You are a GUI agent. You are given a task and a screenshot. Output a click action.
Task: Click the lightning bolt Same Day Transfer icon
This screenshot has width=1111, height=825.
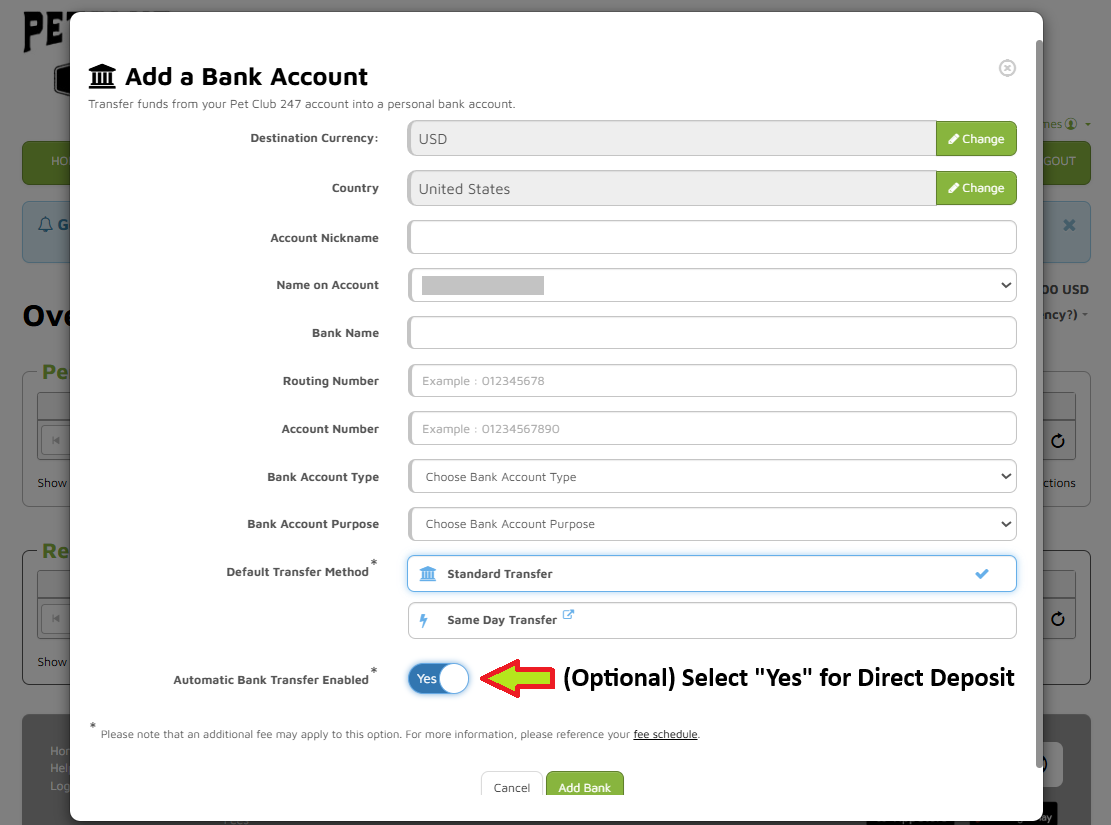[424, 621]
